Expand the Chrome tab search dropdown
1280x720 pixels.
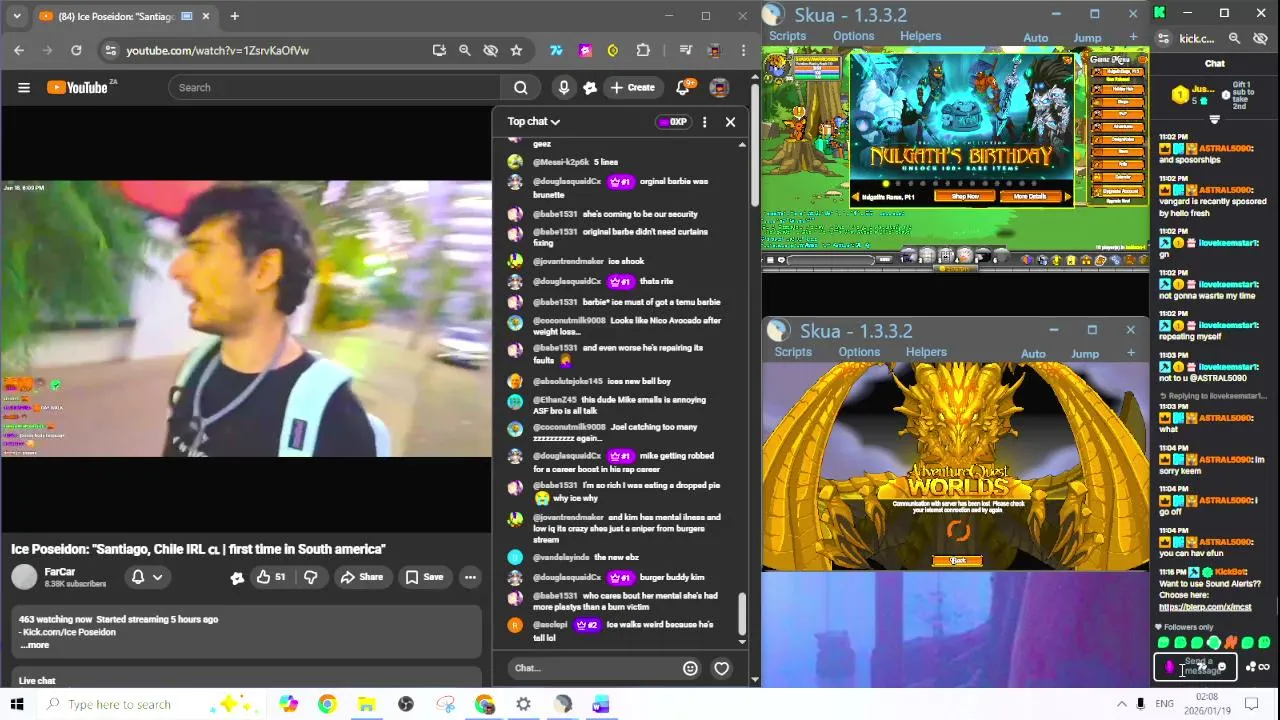(x=16, y=16)
